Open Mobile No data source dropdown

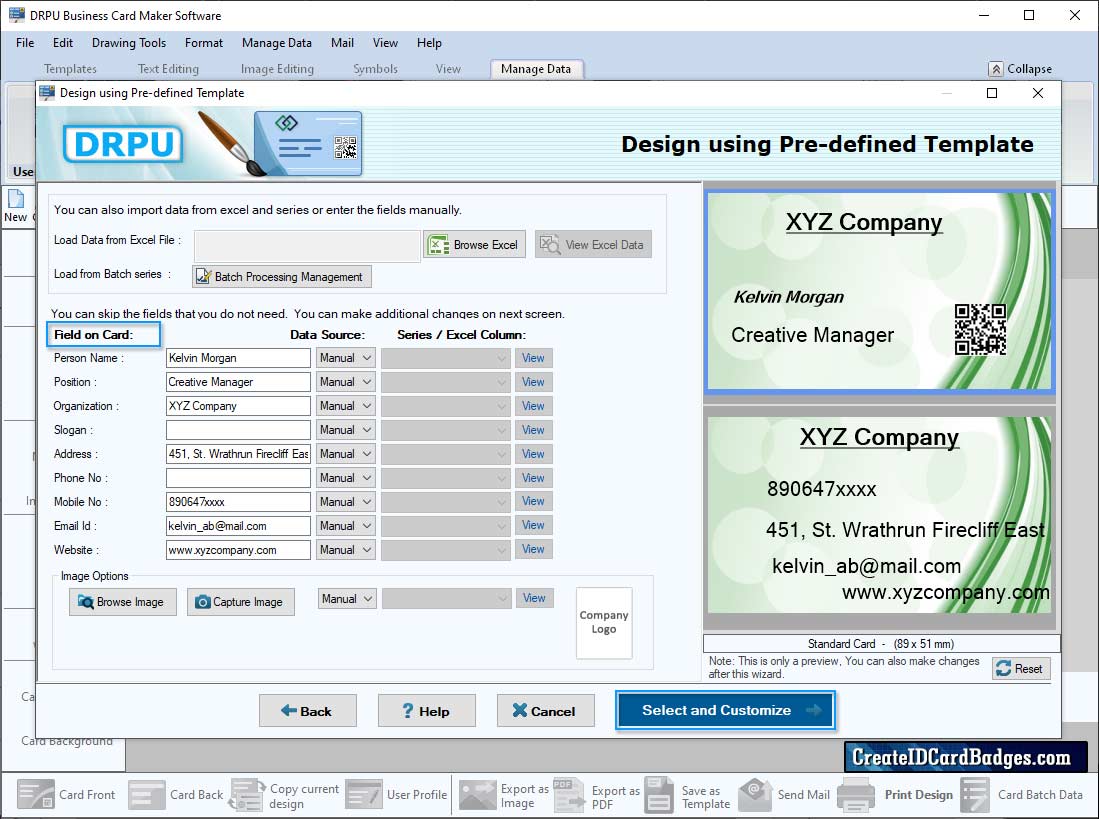[x=346, y=502]
